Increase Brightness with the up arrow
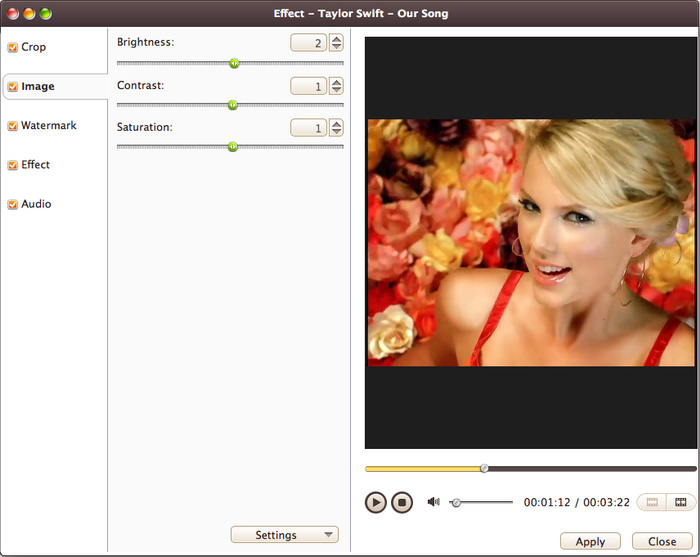700x557 pixels. click(336, 39)
